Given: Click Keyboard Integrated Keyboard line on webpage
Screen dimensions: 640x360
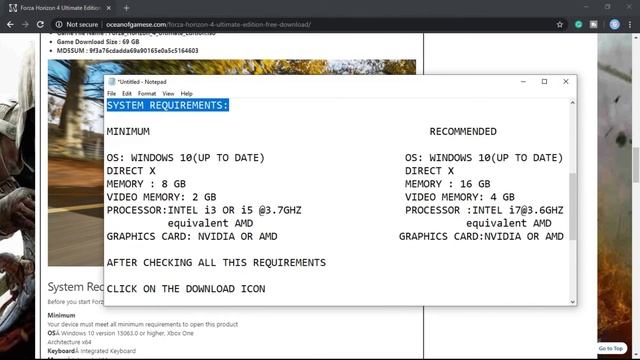Looking at the screenshot, I should click(x=91, y=351).
